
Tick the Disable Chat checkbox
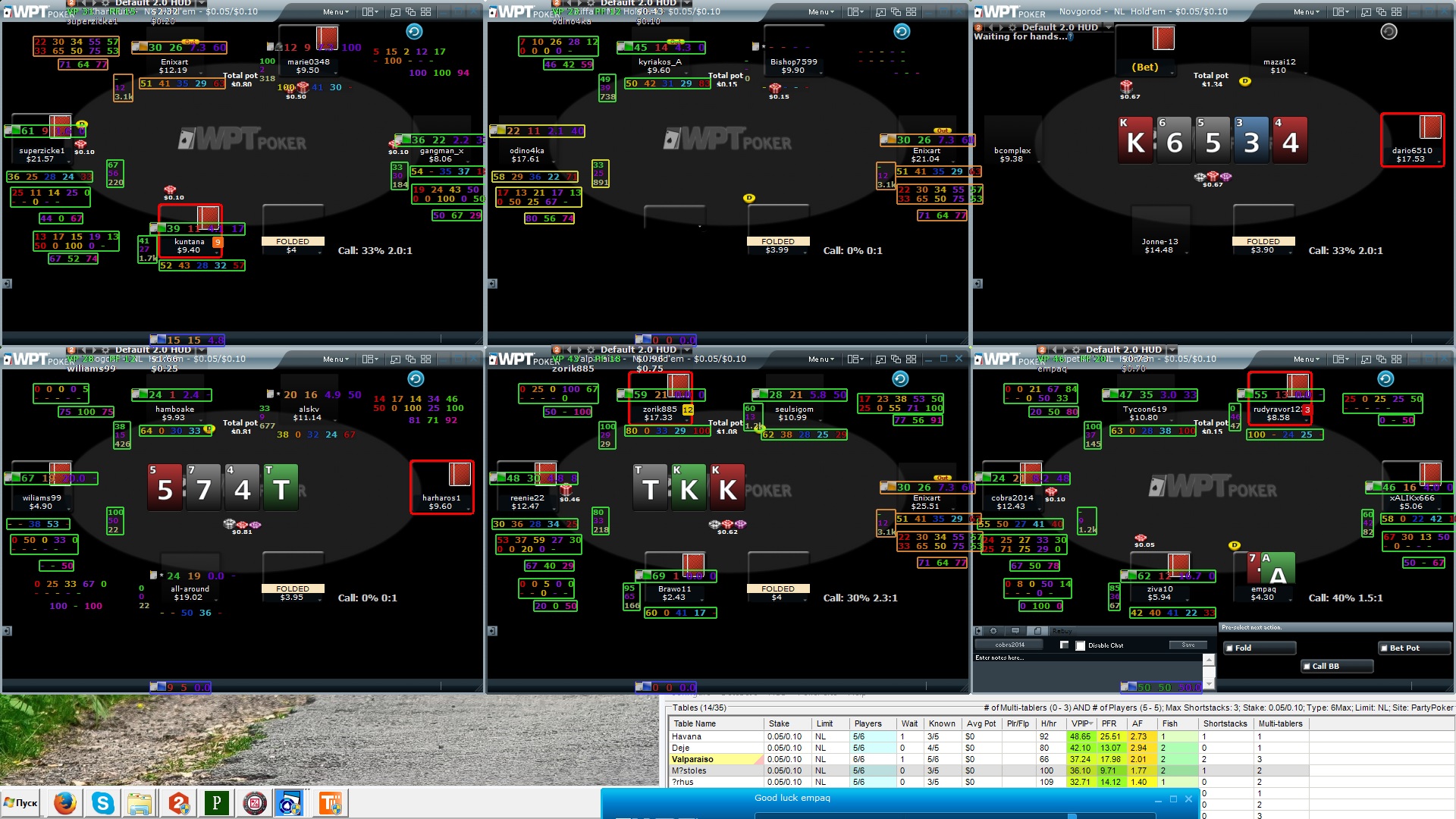pyautogui.click(x=1080, y=645)
